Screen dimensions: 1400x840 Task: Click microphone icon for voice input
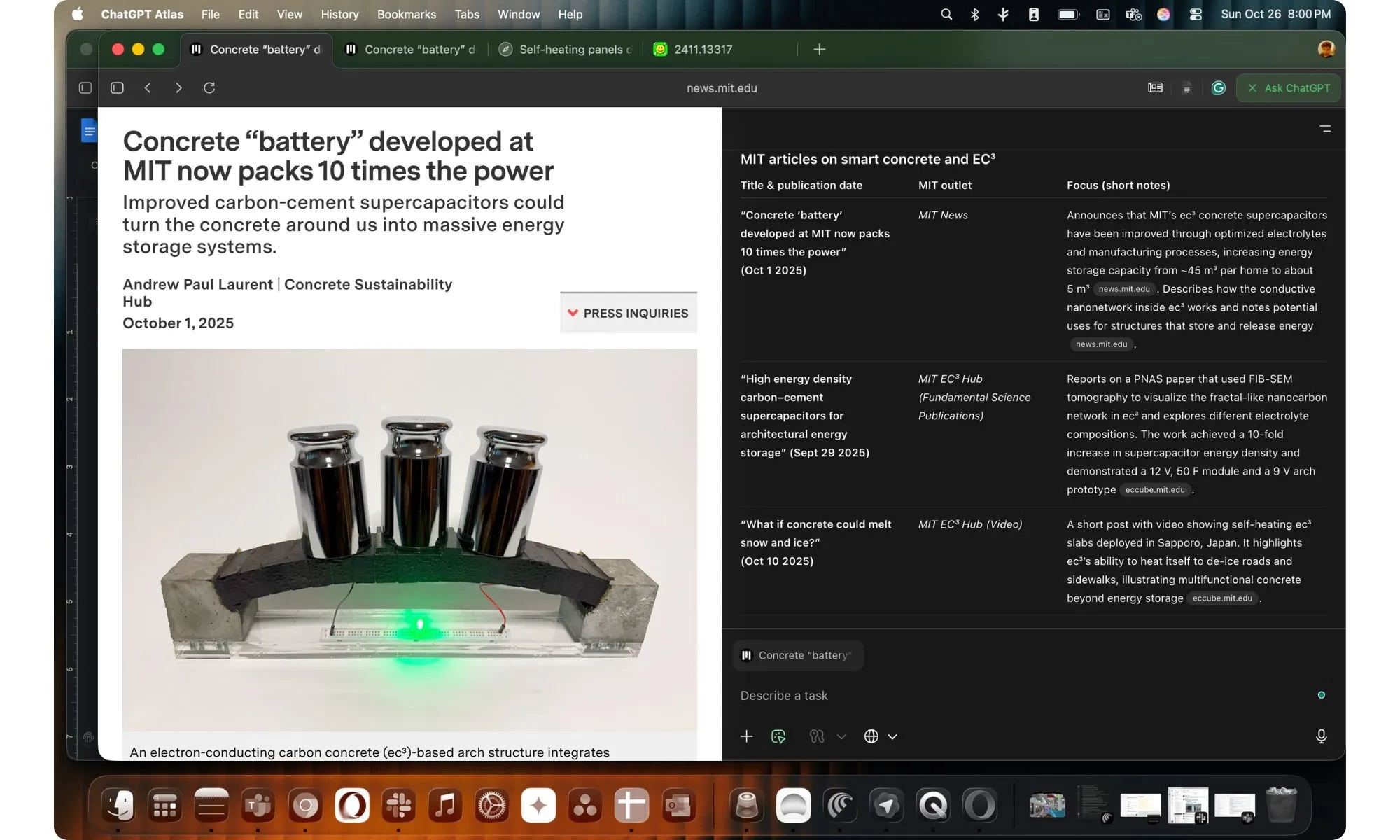tap(1321, 736)
